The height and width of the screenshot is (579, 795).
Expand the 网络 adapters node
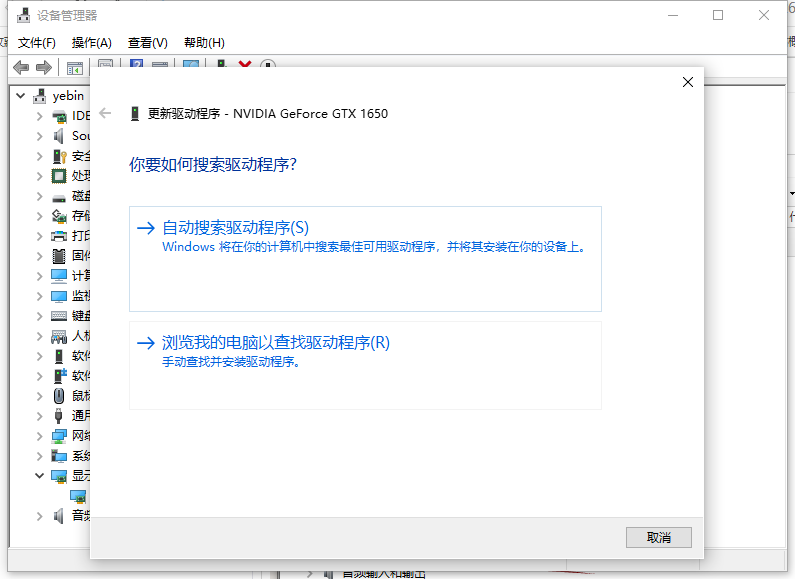(x=40, y=436)
